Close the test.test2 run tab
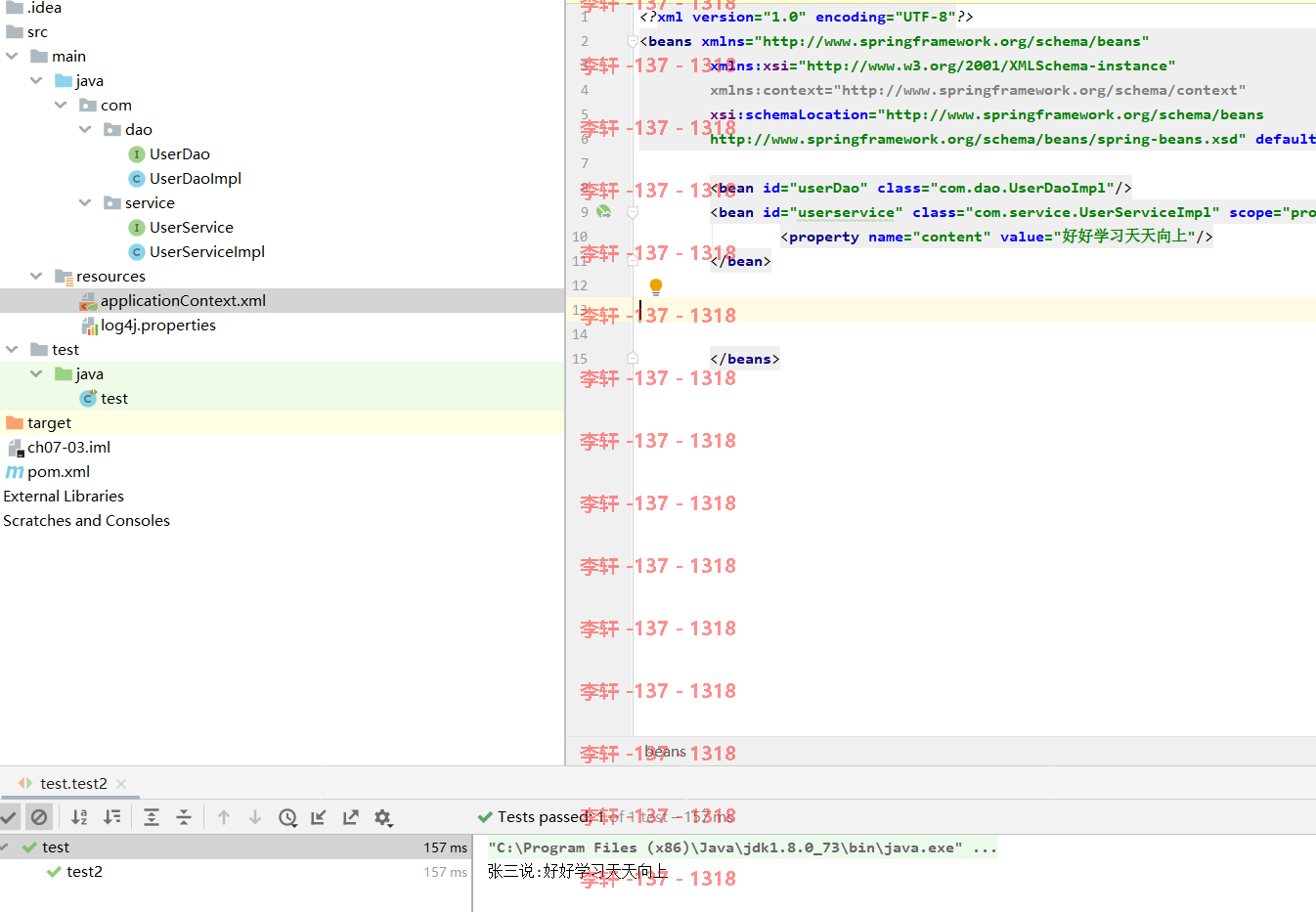The height and width of the screenshot is (912, 1316). (121, 784)
